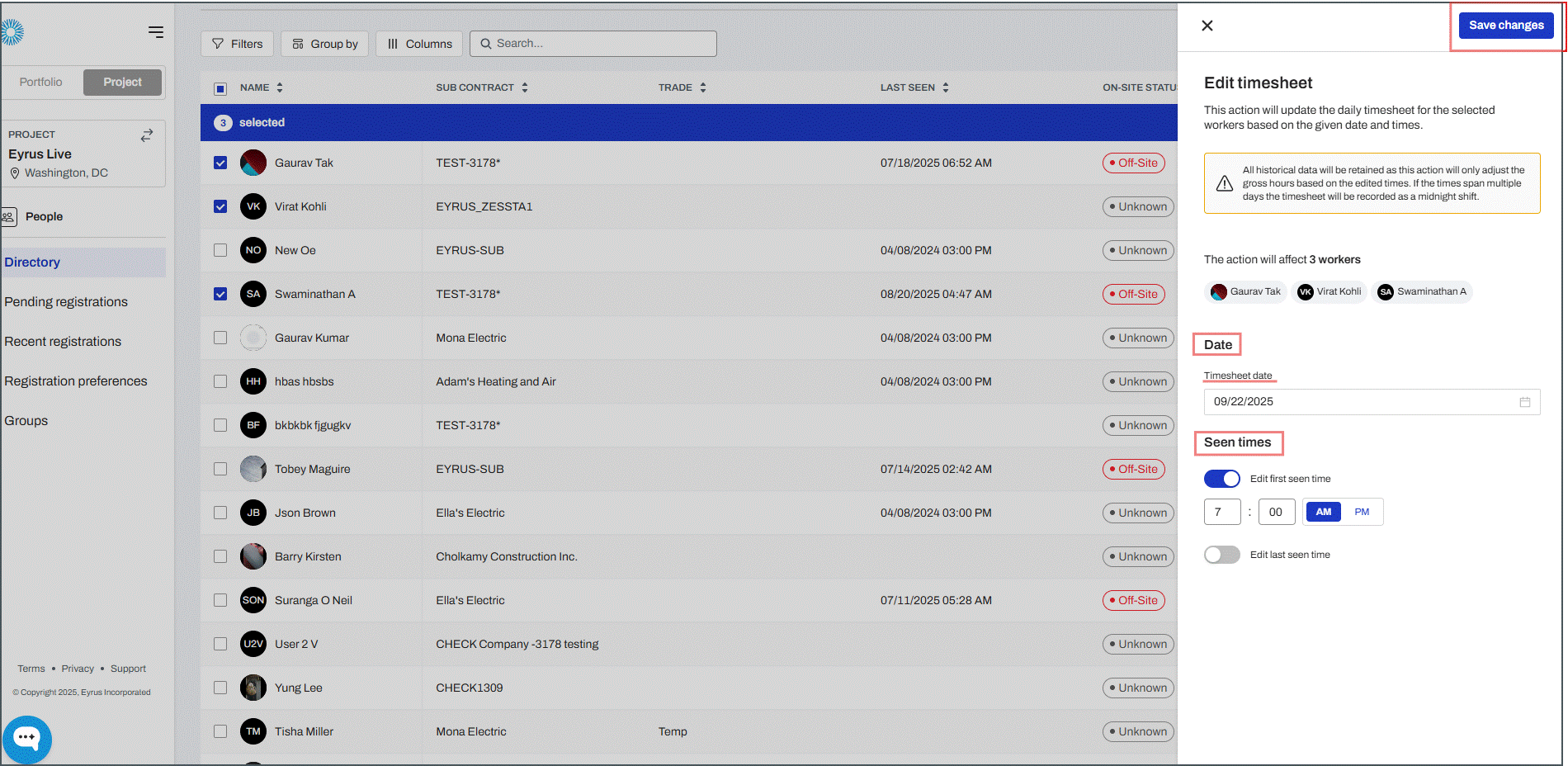Image resolution: width=1568 pixels, height=766 pixels.
Task: Click the hbas hbsbs HH avatar
Action: point(253,381)
